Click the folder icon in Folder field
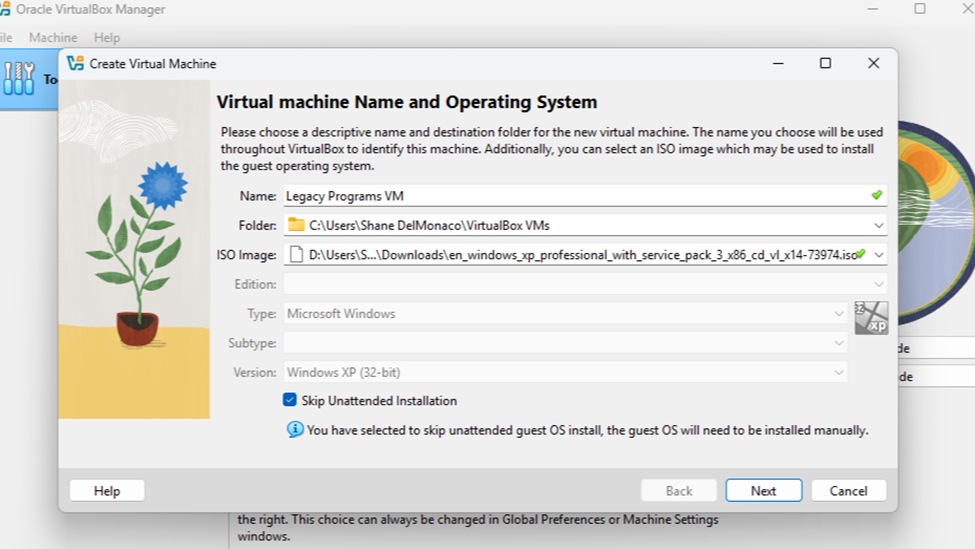 (296, 225)
